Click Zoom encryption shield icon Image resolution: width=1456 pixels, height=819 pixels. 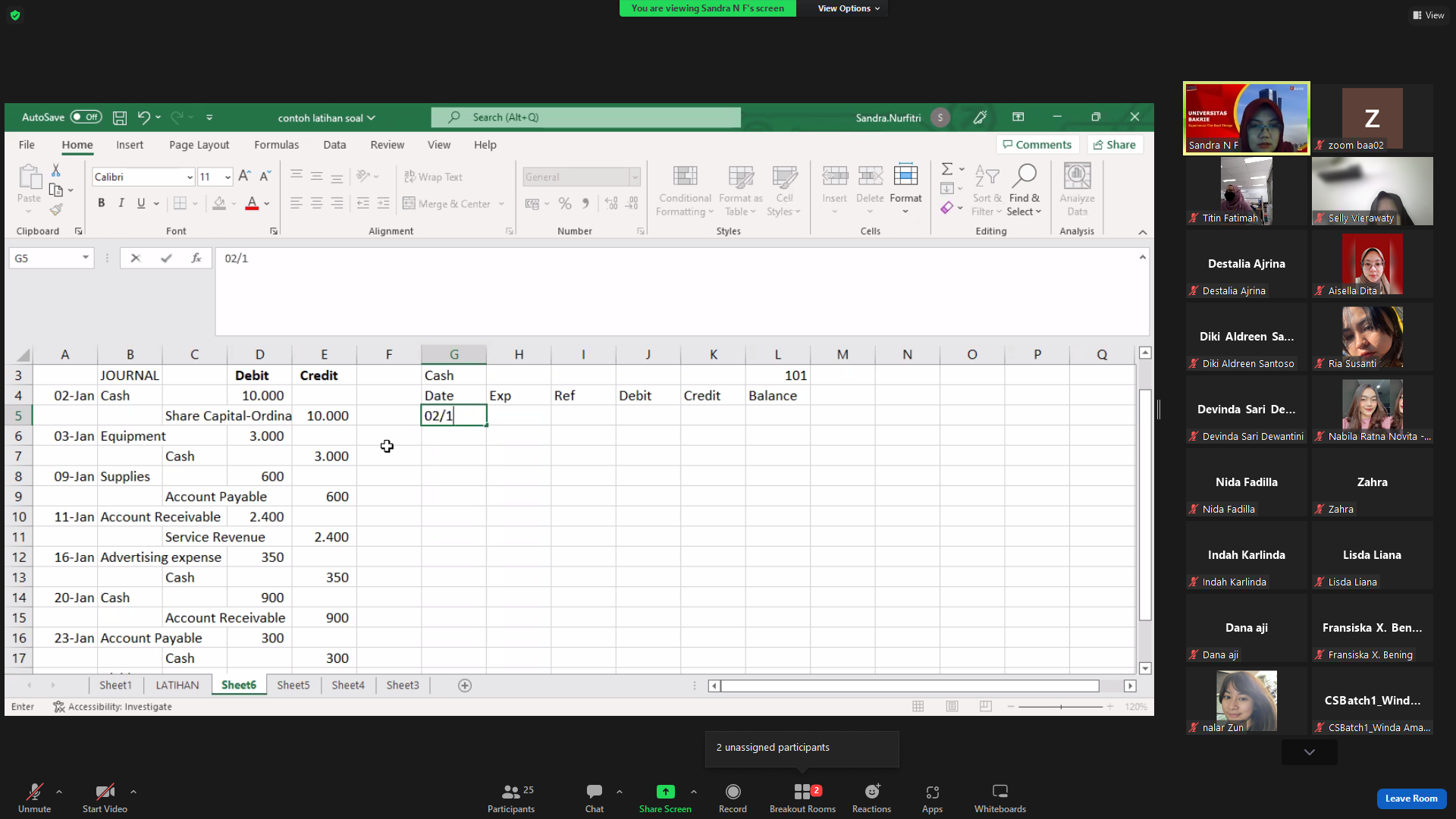(x=15, y=15)
